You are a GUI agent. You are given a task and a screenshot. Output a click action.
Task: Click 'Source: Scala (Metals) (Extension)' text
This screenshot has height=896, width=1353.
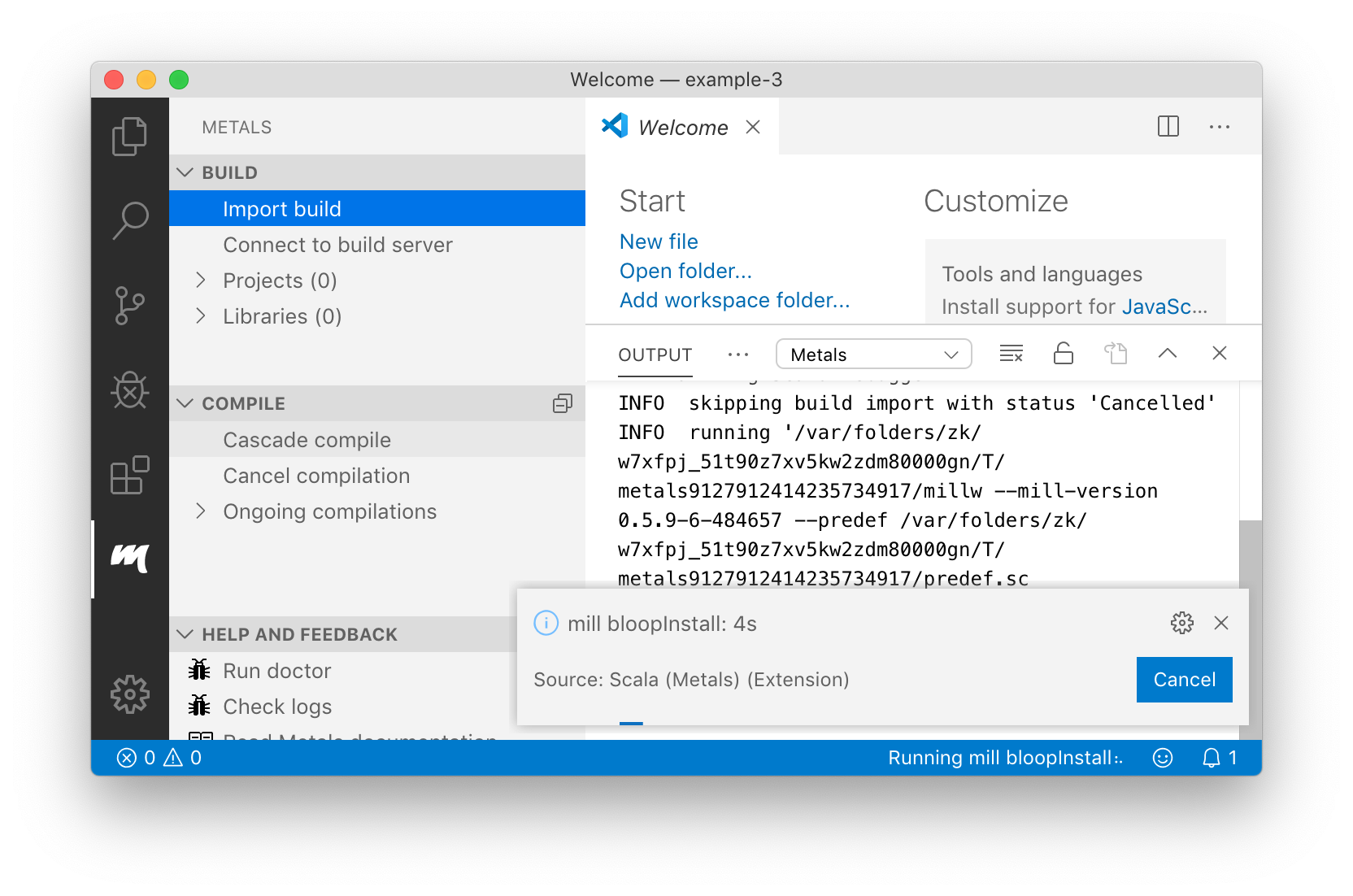[691, 680]
